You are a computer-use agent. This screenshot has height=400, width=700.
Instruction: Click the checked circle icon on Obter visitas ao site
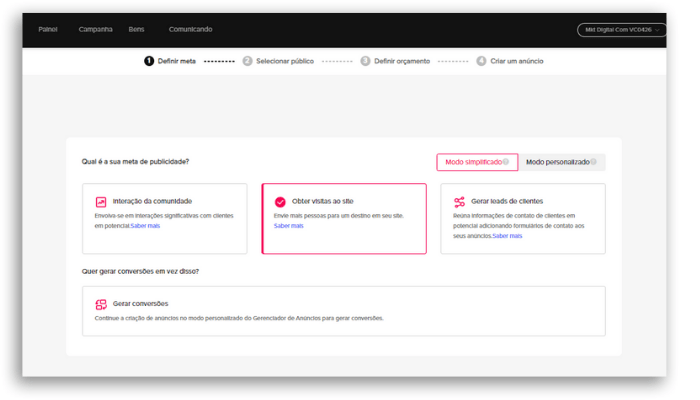tap(280, 202)
